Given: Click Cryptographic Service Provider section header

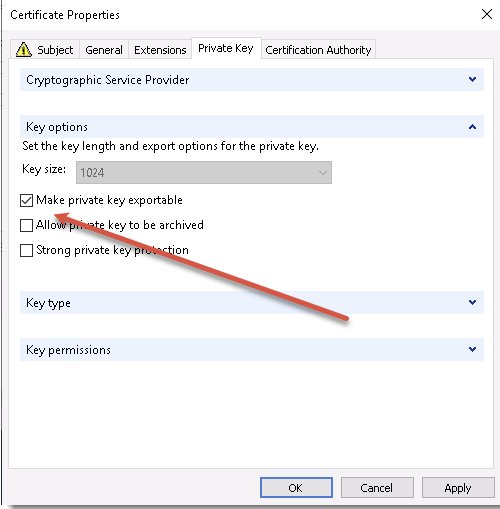Looking at the screenshot, I should click(x=252, y=80).
